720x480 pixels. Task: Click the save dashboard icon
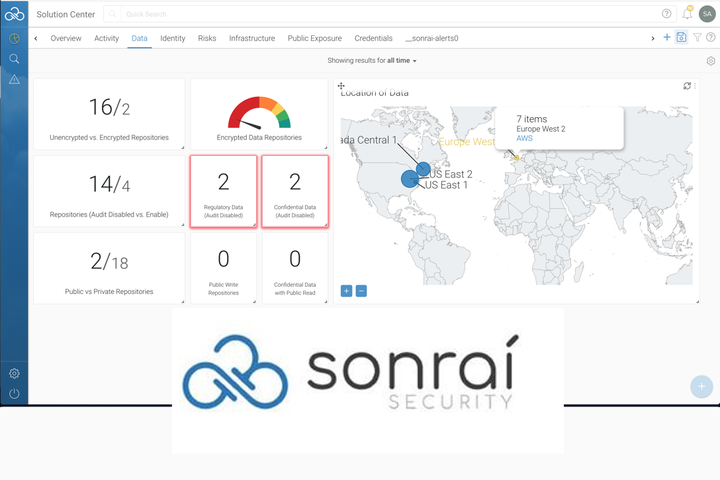681,38
